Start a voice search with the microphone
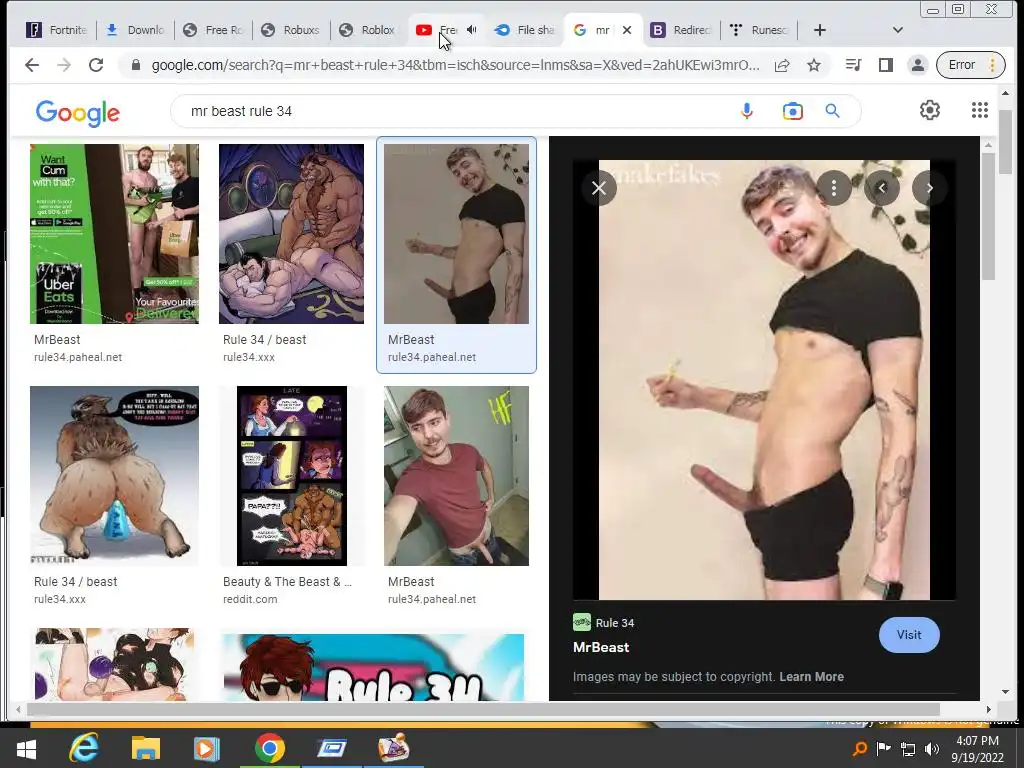The width and height of the screenshot is (1024, 768). click(747, 111)
